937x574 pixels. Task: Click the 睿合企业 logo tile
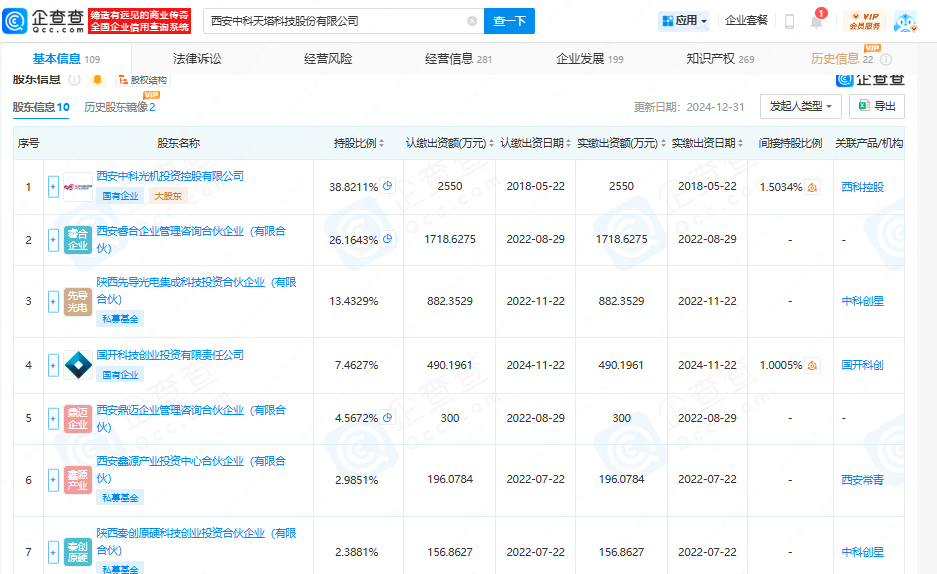(78, 240)
